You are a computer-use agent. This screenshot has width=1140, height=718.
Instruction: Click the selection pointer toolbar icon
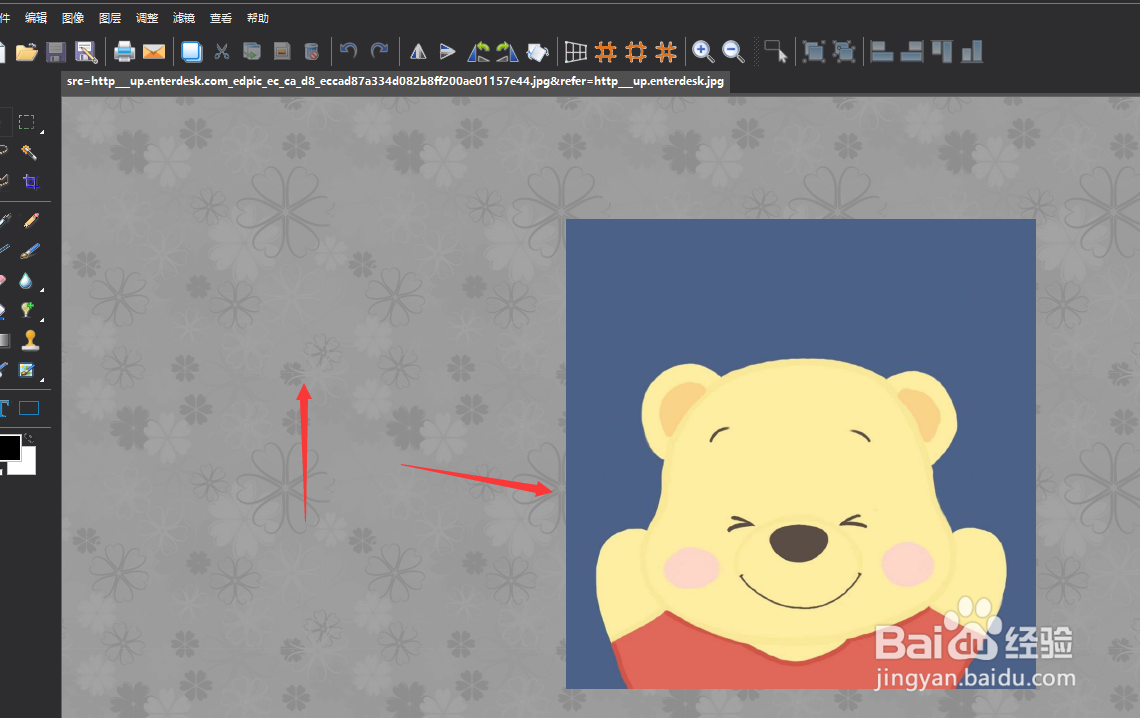click(x=776, y=52)
